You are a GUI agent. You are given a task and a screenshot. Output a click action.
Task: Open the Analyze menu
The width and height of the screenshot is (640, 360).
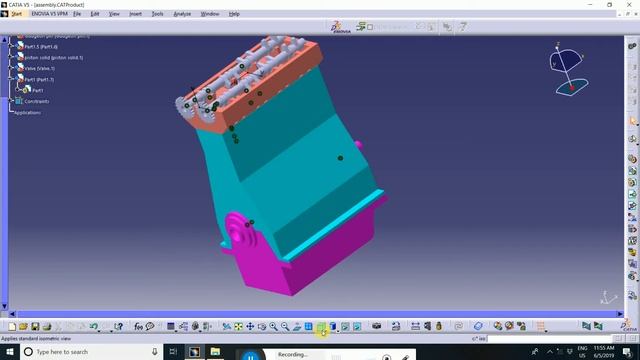[x=182, y=14]
